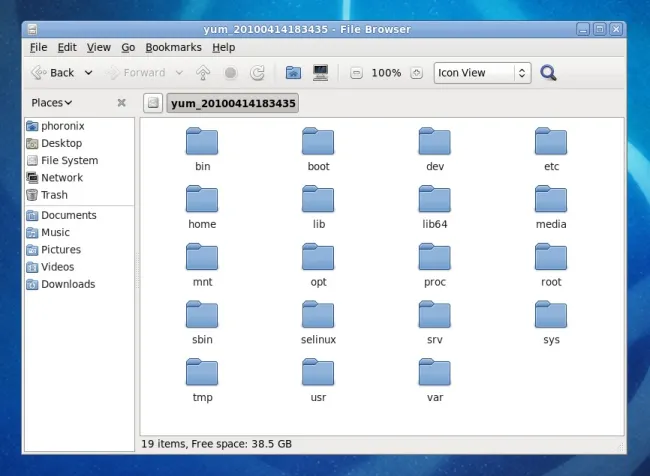The height and width of the screenshot is (476, 650).
Task: Zoom out with the minus icon
Action: coord(356,73)
